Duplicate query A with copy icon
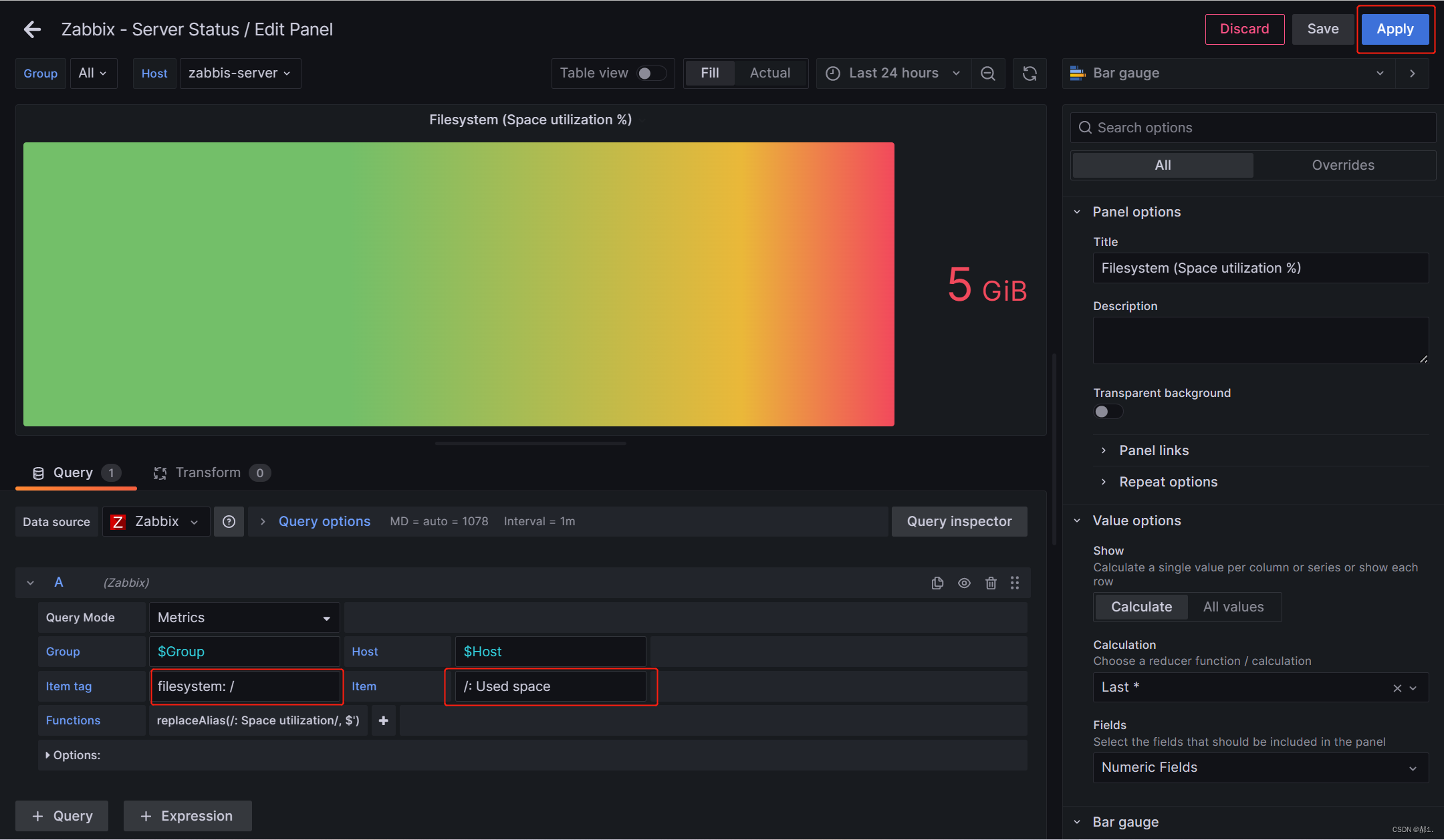 click(x=937, y=583)
